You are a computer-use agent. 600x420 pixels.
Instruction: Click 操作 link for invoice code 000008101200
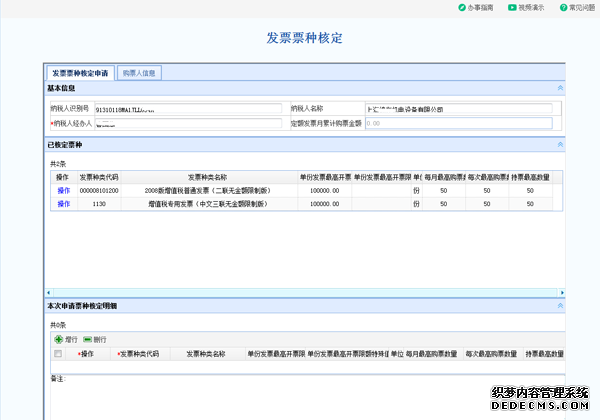[64, 190]
